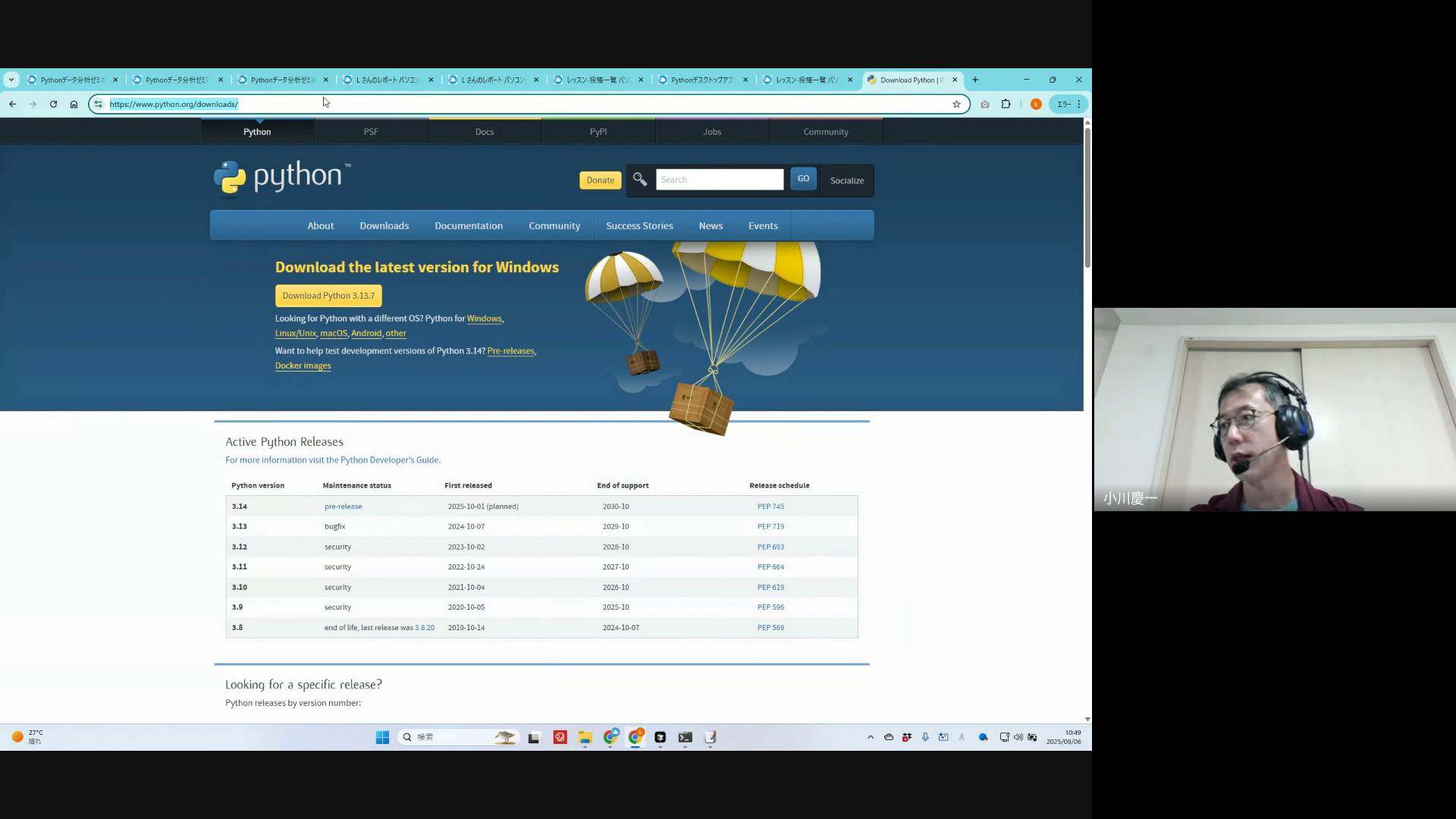Click the yellow Donate button

pyautogui.click(x=600, y=180)
